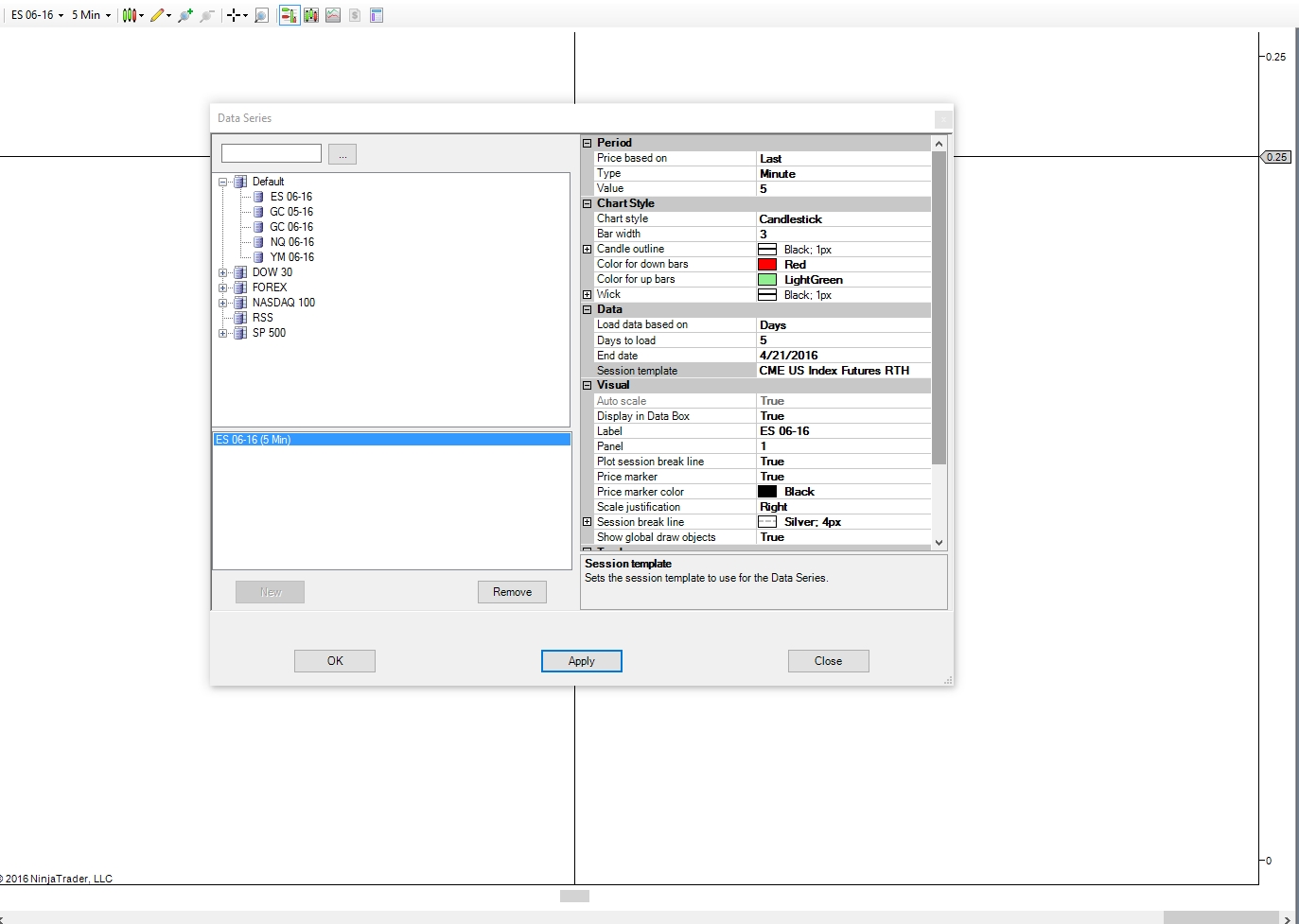Click the ES 06-16 instrument icon in tree
1299x924 pixels.
tap(258, 197)
